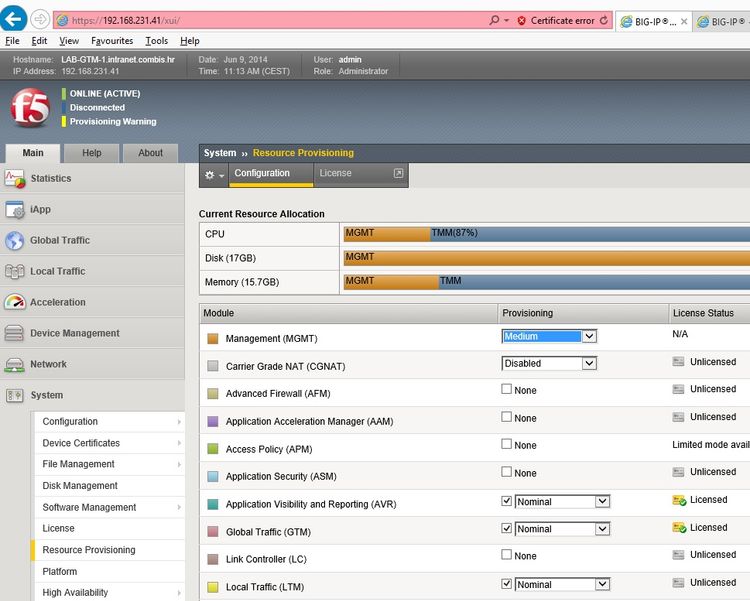
Task: Click the Disk Management link
Action: pyautogui.click(x=80, y=486)
